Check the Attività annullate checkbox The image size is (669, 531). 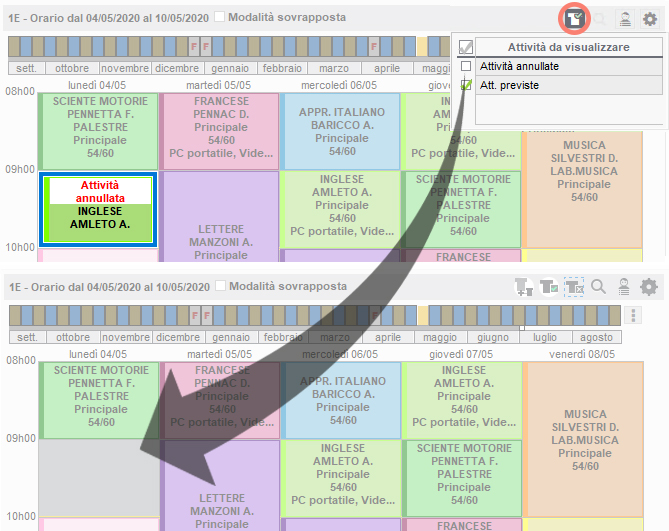(x=466, y=66)
